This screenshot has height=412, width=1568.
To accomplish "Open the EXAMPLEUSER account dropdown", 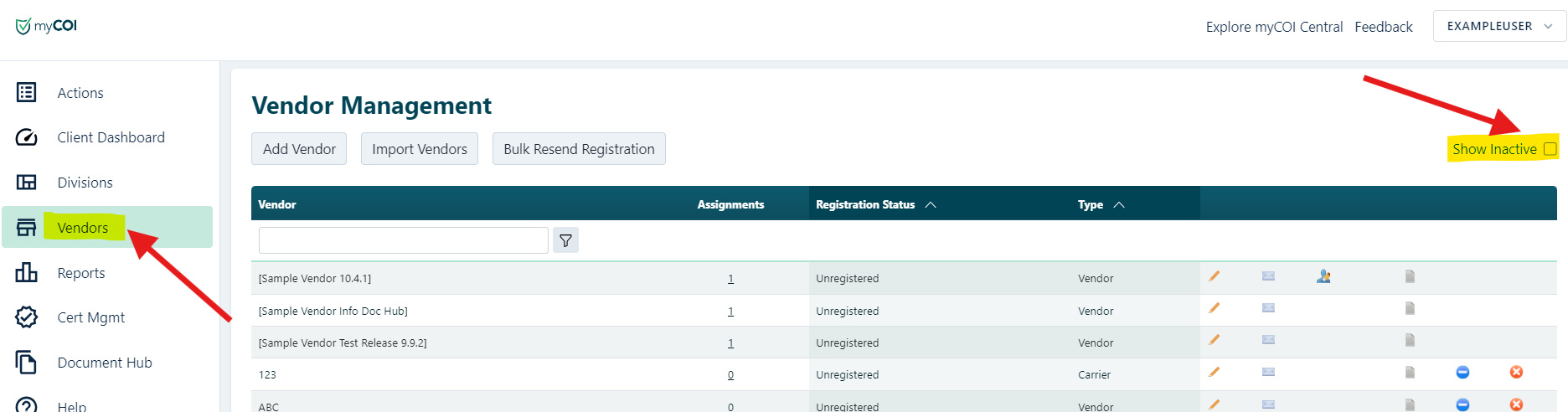I will pos(1499,26).
